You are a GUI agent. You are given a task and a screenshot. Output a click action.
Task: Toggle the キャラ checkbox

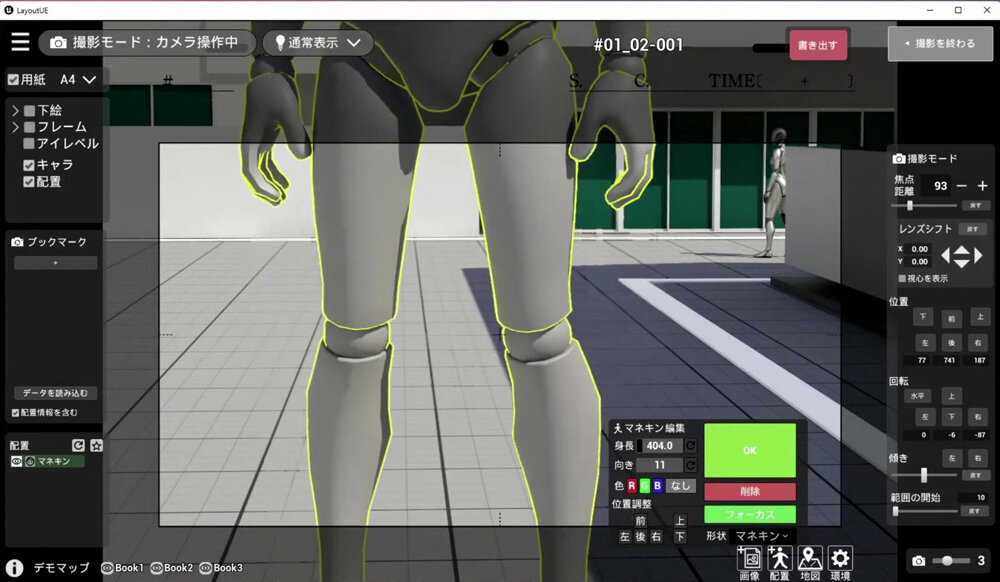pos(29,165)
